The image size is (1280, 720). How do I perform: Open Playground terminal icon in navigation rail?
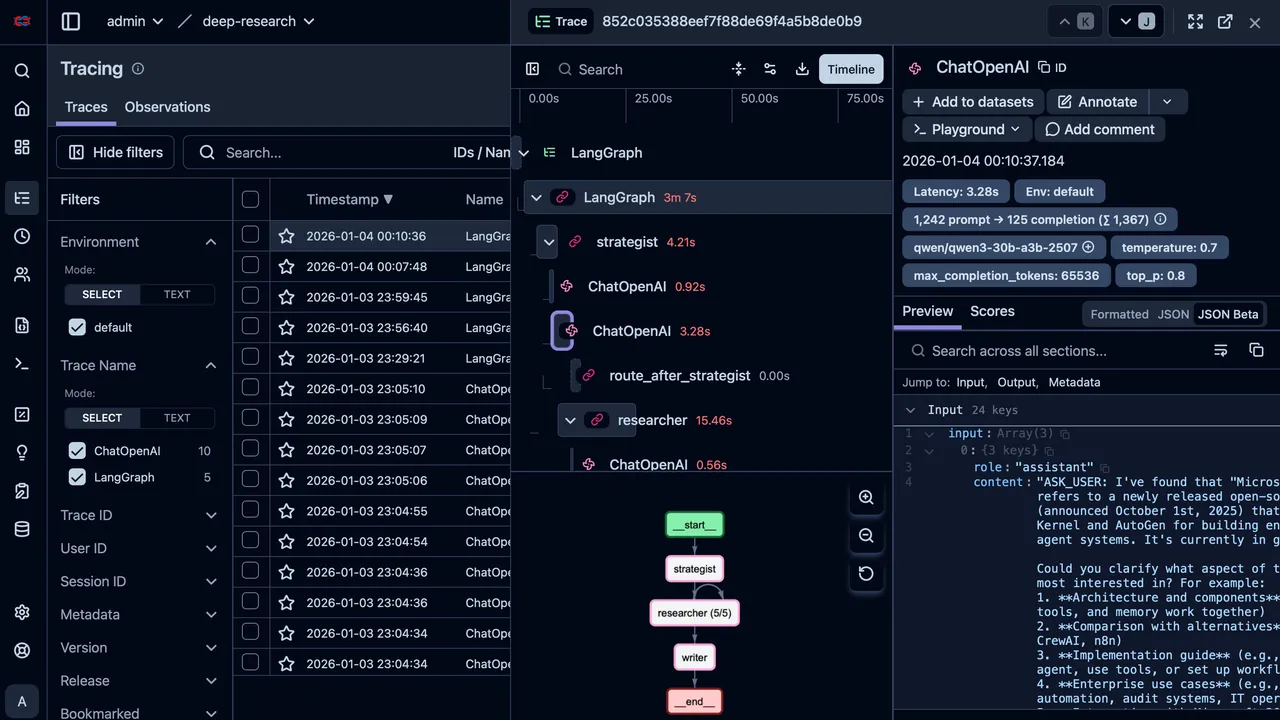tap(22, 363)
